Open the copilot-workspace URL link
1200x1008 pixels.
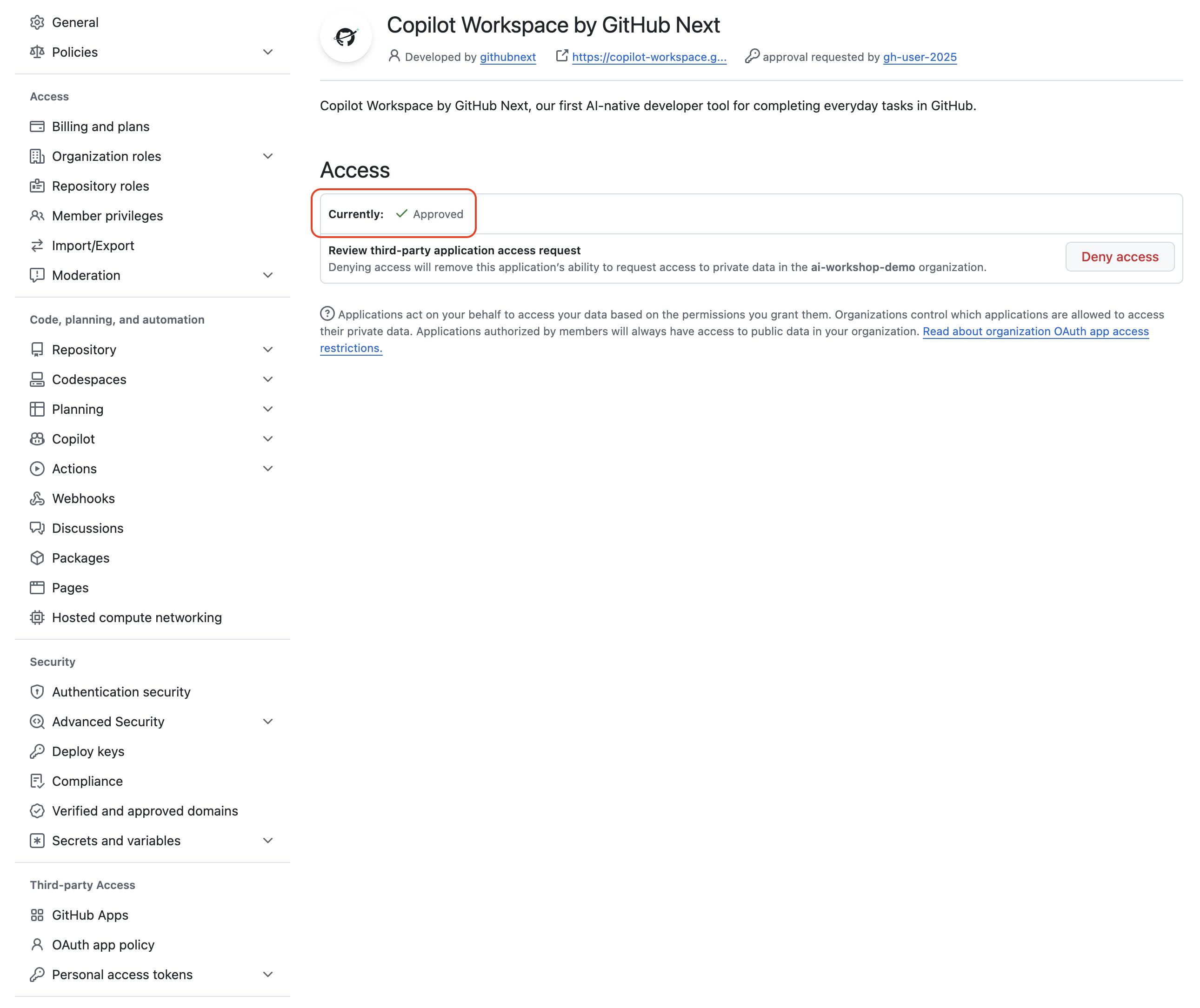(649, 57)
